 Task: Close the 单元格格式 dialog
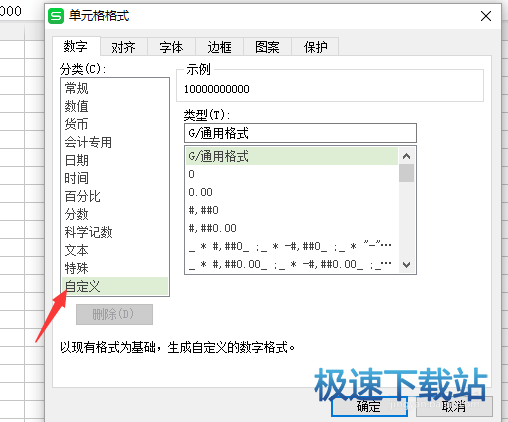[486, 16]
